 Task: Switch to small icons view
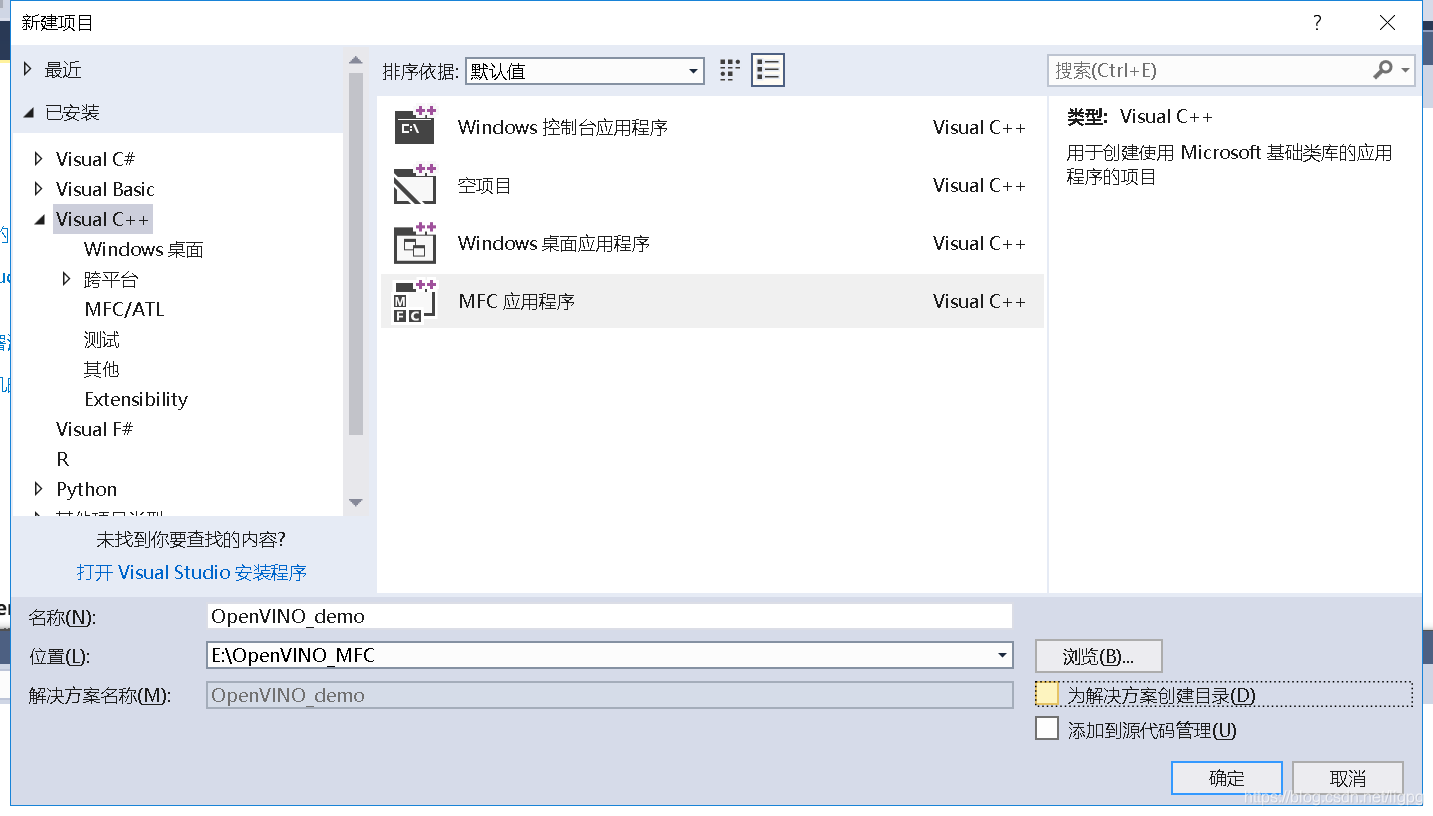[x=730, y=70]
